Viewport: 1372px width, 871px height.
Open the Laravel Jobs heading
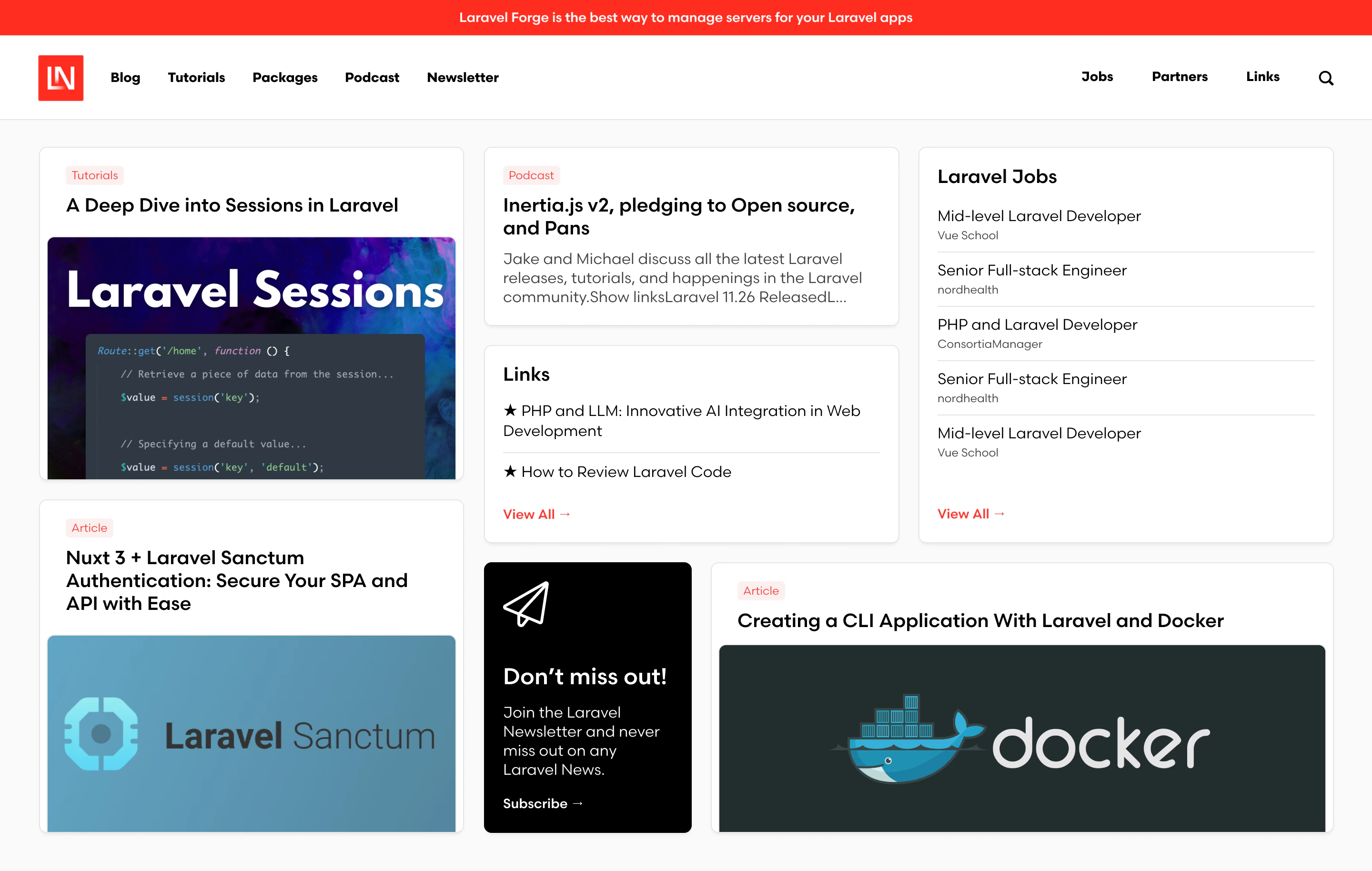pyautogui.click(x=997, y=177)
